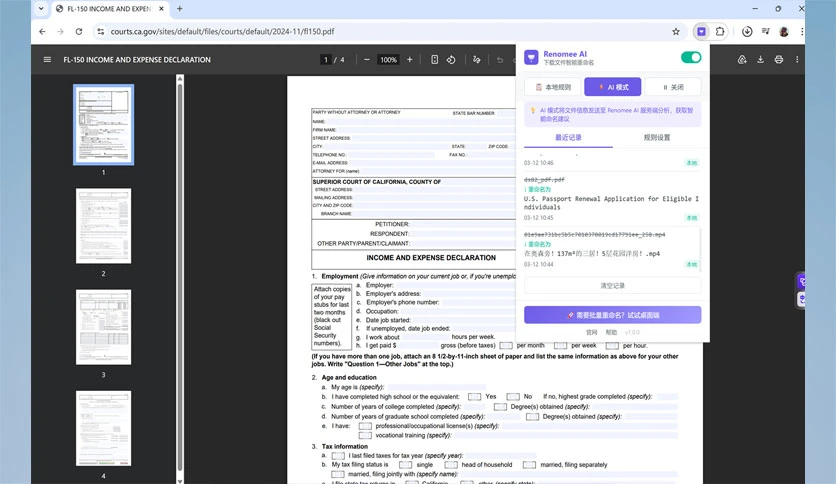The width and height of the screenshot is (836, 484).
Task: Select the ds82_pdf.pdf original filename
Action: click(x=544, y=180)
